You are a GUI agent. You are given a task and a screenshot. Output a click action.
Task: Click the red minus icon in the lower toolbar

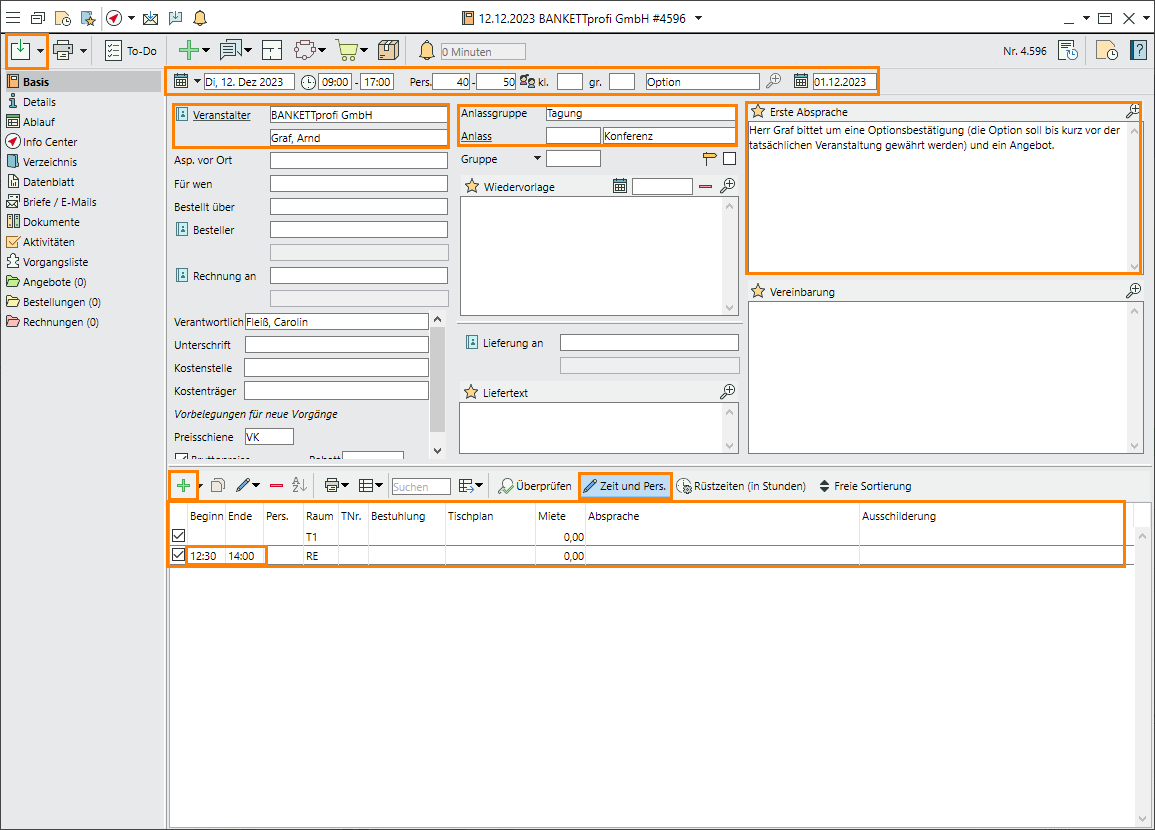tap(276, 486)
